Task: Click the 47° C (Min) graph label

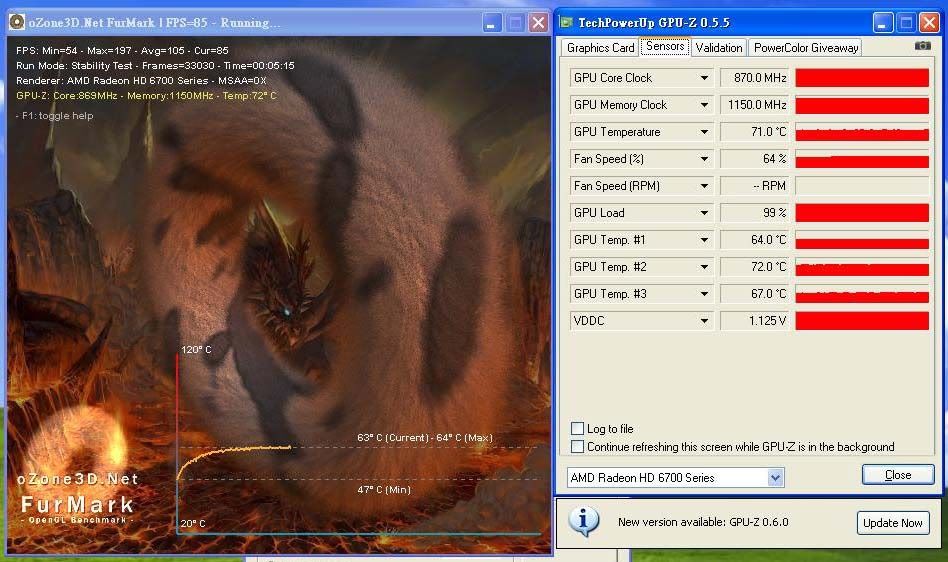Action: 384,489
